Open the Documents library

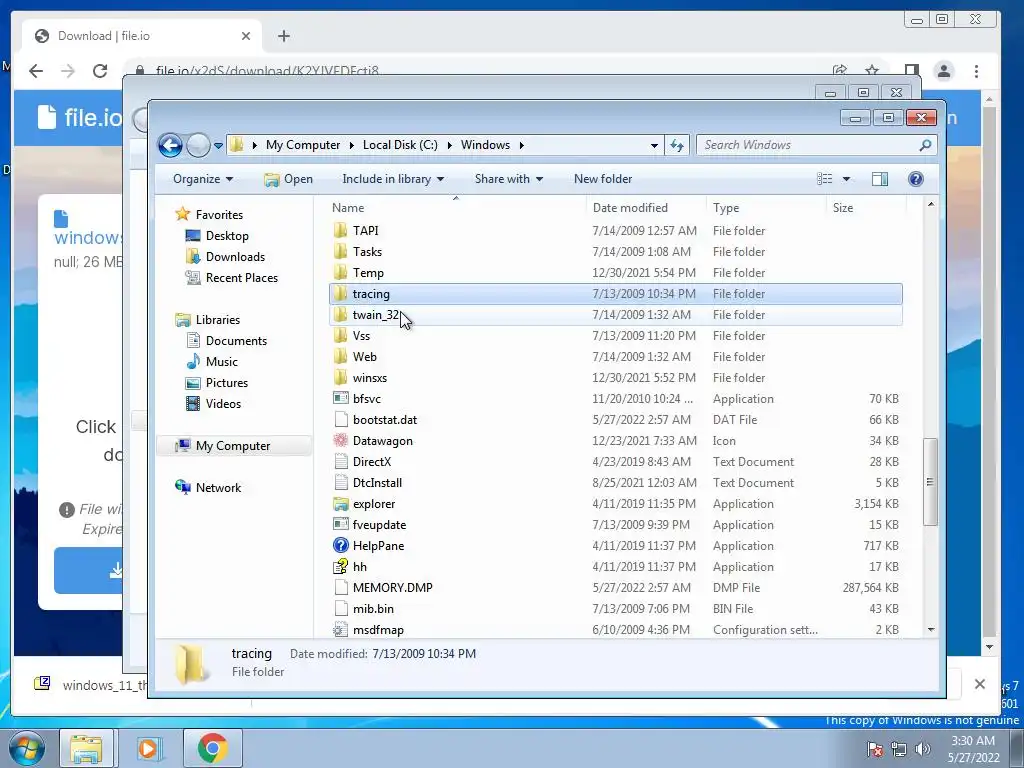[x=236, y=341]
